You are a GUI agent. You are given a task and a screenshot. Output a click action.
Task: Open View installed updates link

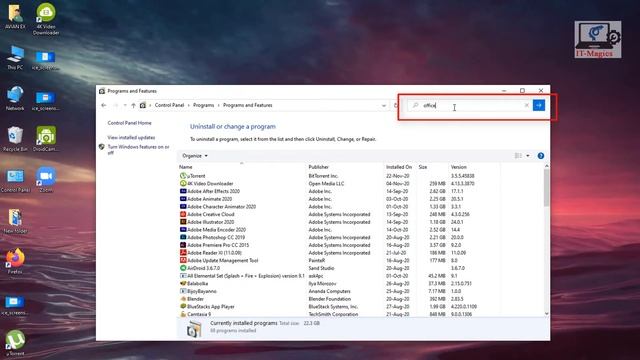(x=131, y=138)
